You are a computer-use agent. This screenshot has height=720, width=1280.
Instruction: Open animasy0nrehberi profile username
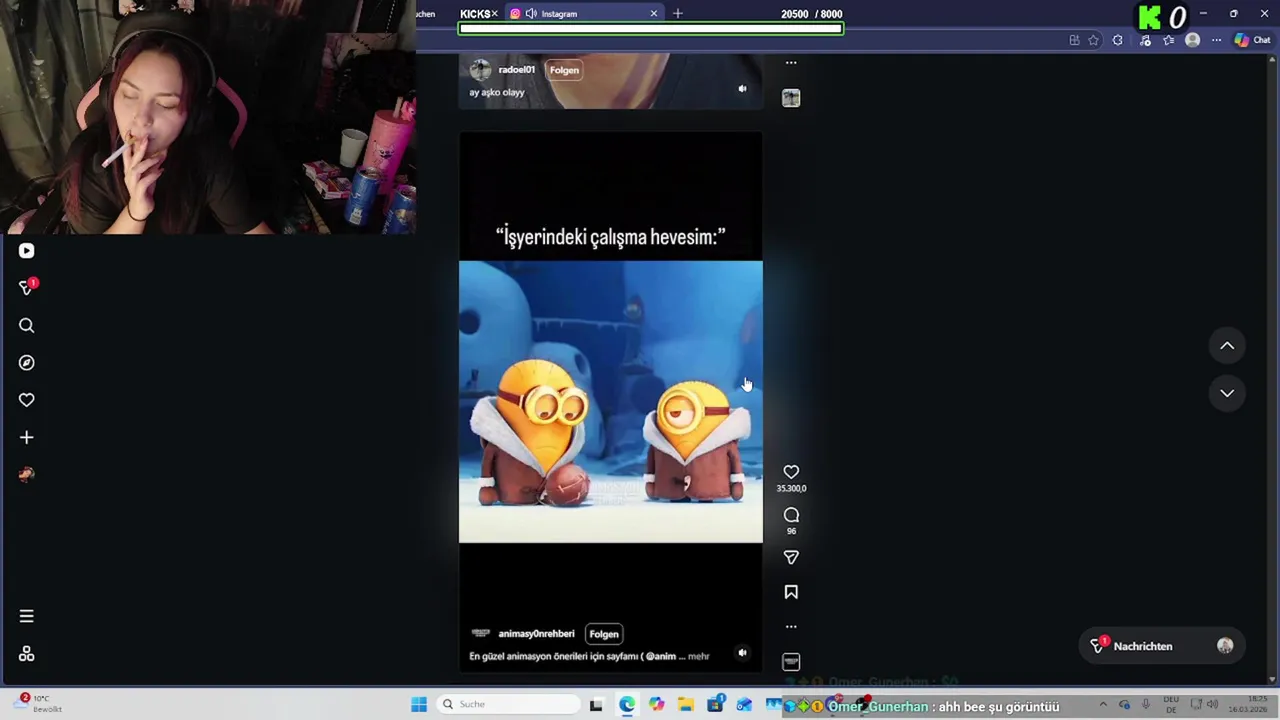coord(537,634)
